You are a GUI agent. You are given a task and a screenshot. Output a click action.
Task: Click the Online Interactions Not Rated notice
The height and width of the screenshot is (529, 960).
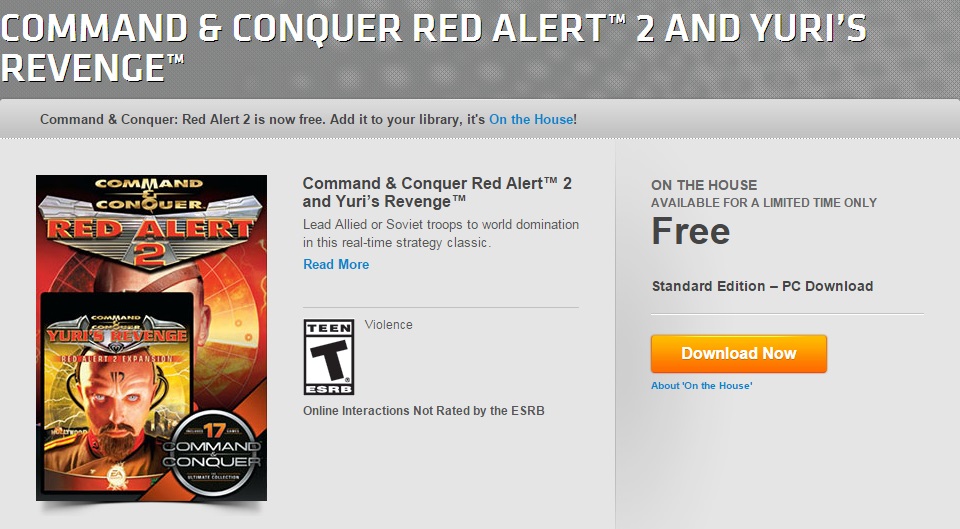coord(424,411)
